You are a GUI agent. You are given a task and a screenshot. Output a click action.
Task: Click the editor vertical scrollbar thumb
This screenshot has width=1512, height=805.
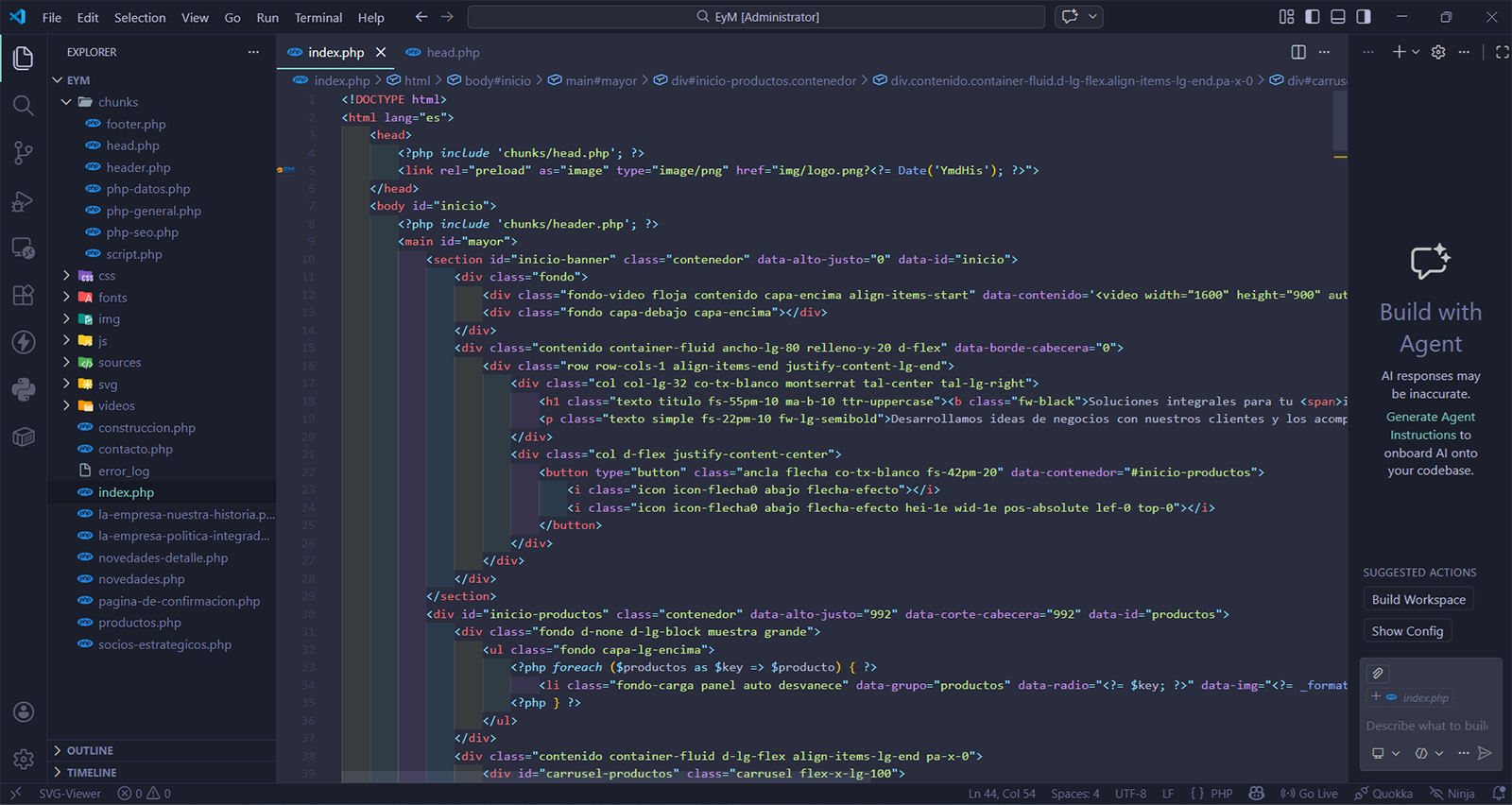pyautogui.click(x=1340, y=121)
